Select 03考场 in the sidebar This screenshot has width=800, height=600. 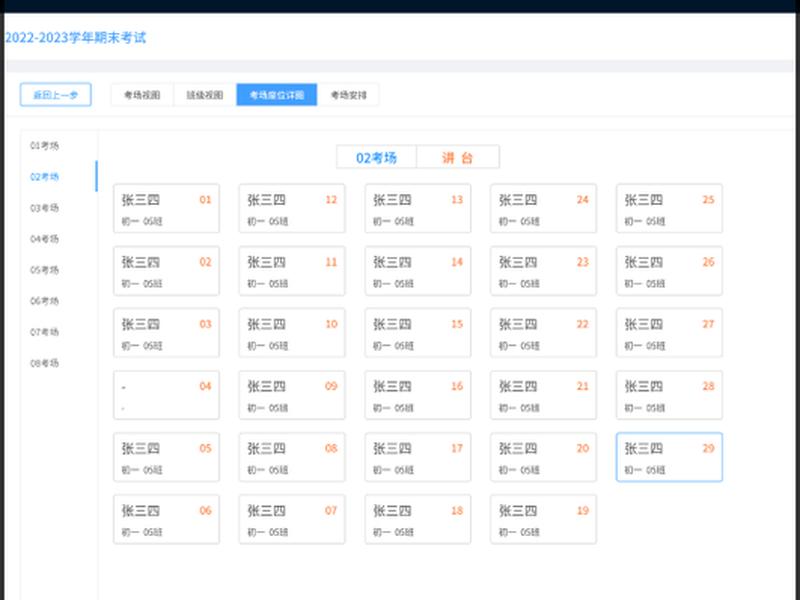pyautogui.click(x=44, y=208)
